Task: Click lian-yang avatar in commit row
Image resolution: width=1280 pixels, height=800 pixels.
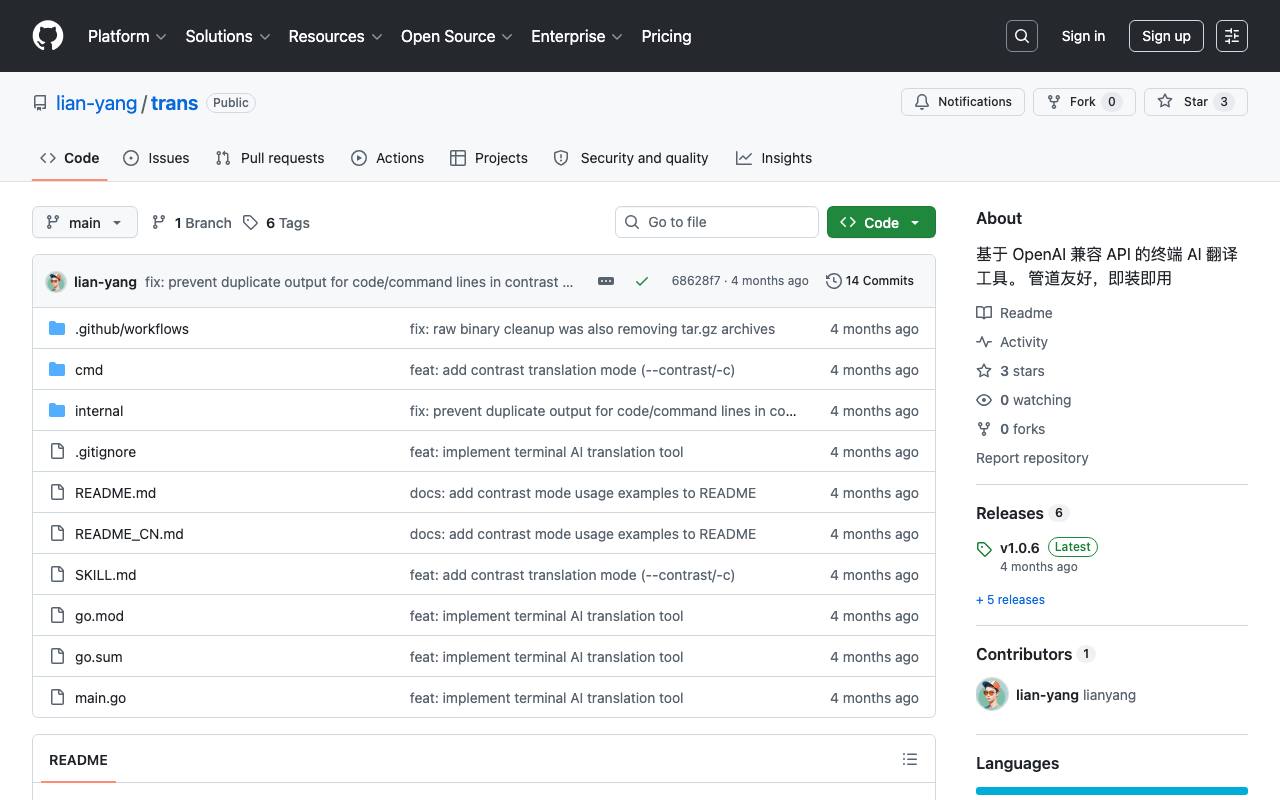Action: [x=56, y=282]
